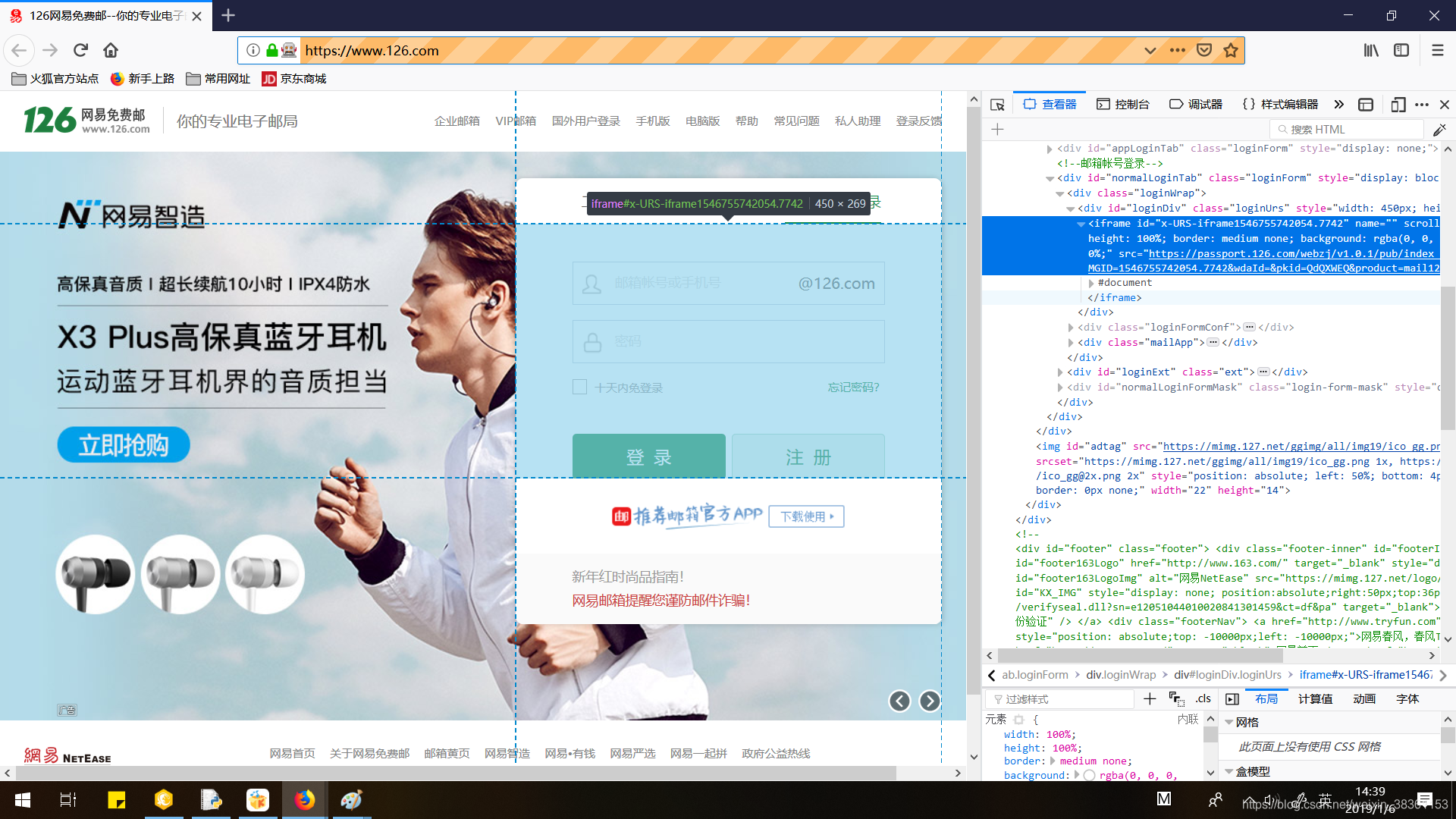Viewport: 1456px width, 819px height.
Task: Click the add new node plus icon
Action: (997, 129)
